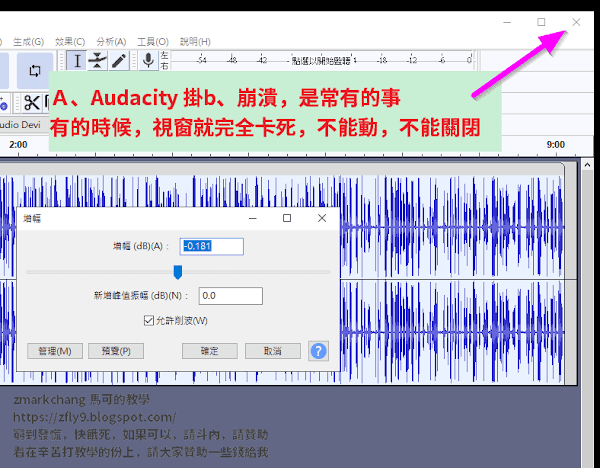Close the Audacity main window
This screenshot has height=468, width=600.
click(x=576, y=22)
